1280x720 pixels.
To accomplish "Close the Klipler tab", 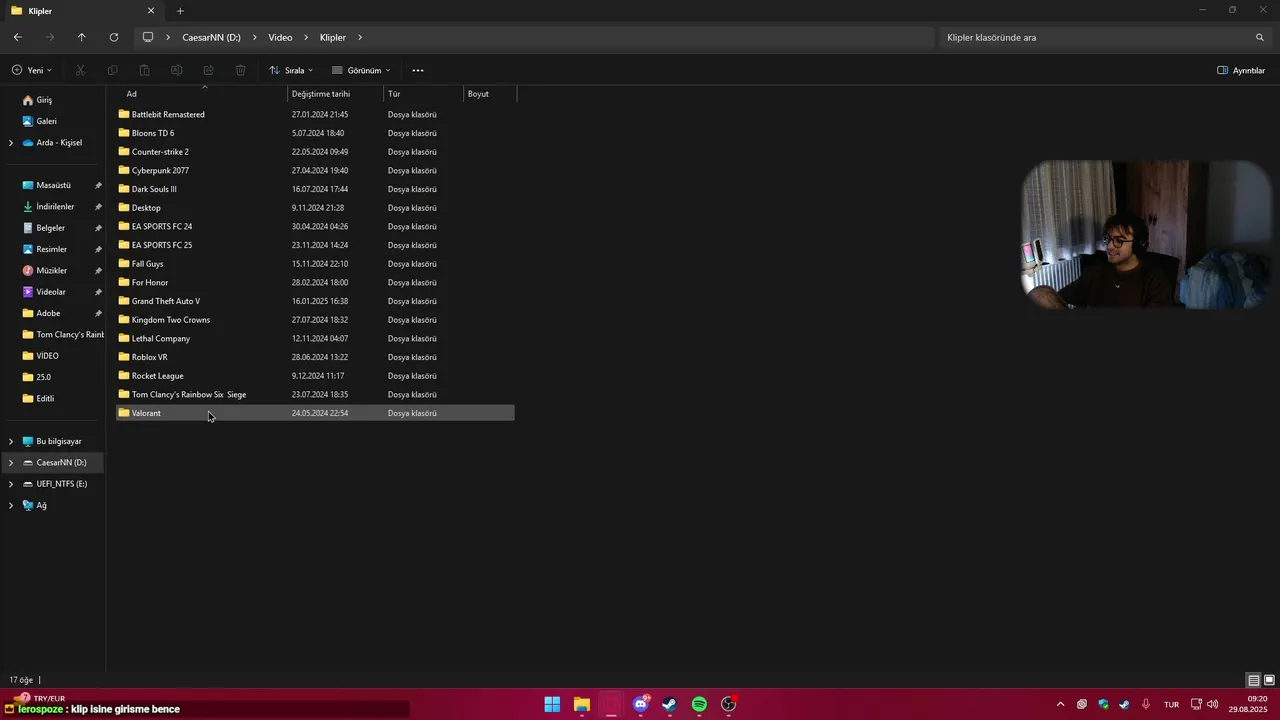I will pyautogui.click(x=151, y=11).
